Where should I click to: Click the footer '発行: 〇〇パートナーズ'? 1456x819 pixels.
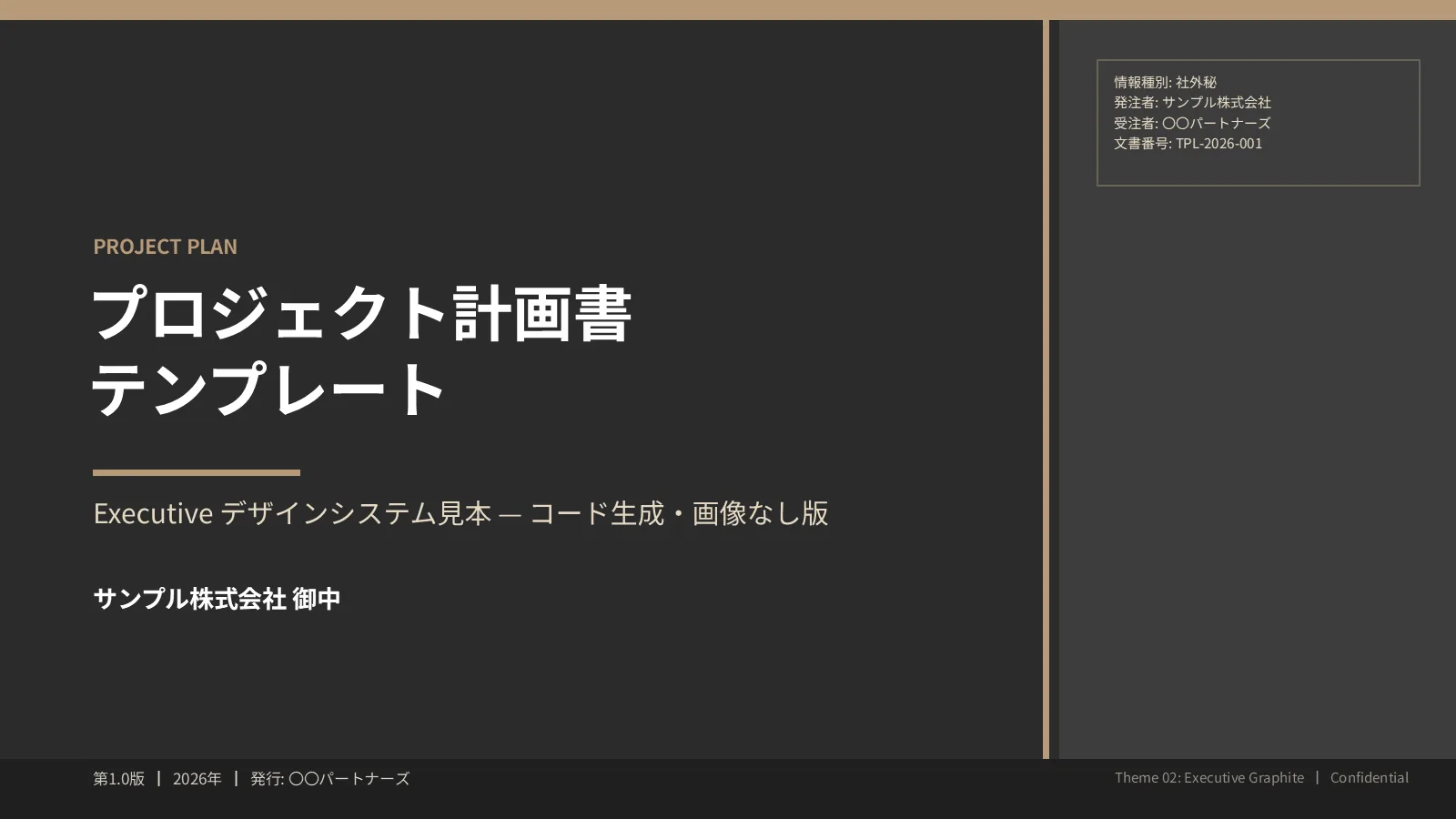[x=329, y=779]
